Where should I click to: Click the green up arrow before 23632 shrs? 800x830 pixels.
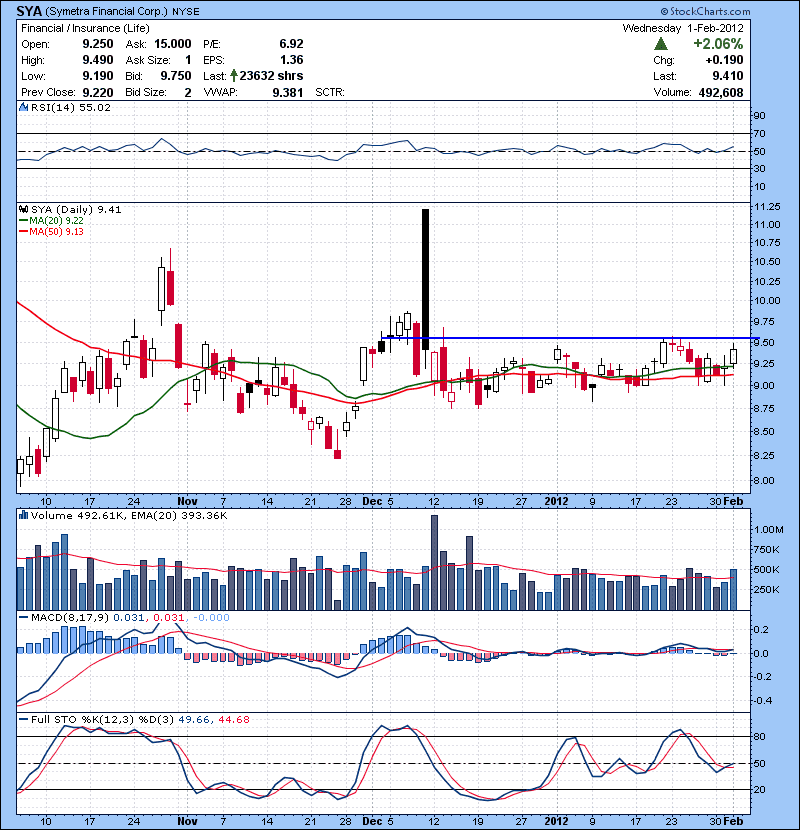233,76
